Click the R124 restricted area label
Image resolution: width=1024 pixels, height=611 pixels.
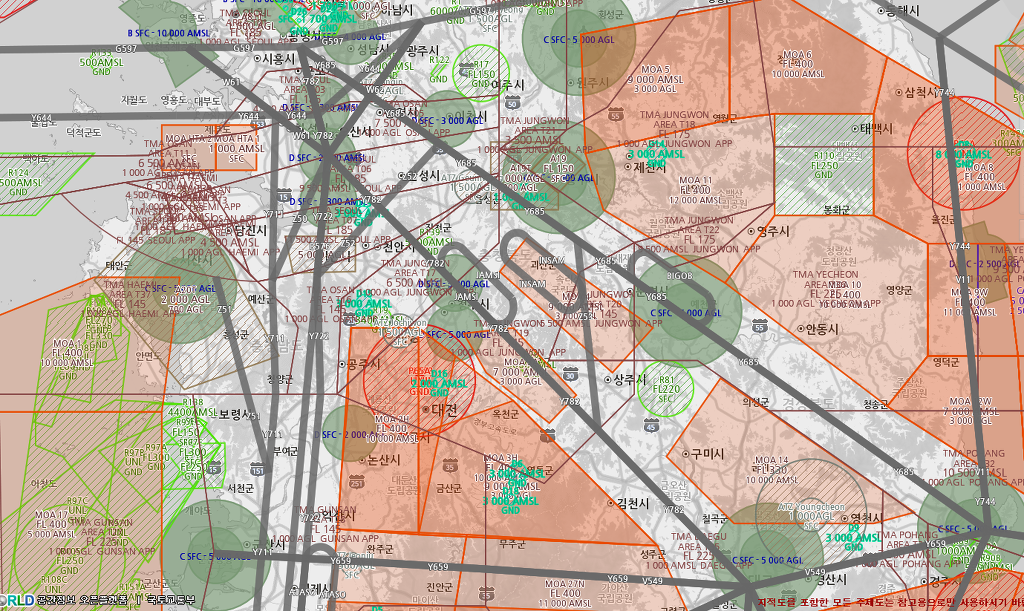tap(18, 182)
